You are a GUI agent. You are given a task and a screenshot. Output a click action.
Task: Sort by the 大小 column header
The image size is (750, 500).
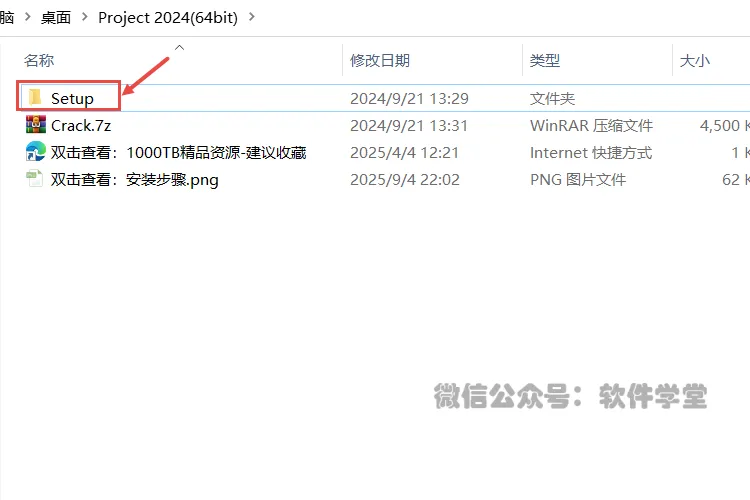[x=695, y=60]
